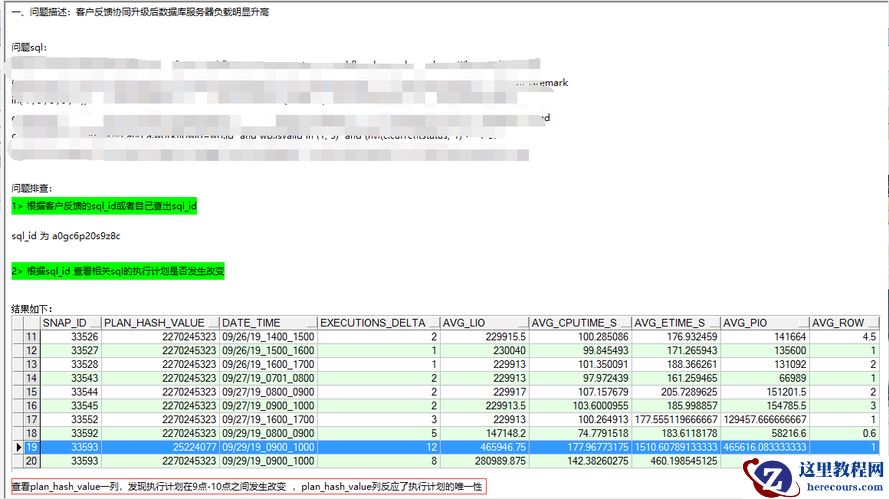The height and width of the screenshot is (499, 889).
Task: Sort by the DATE_TIME column header
Action: [268, 323]
